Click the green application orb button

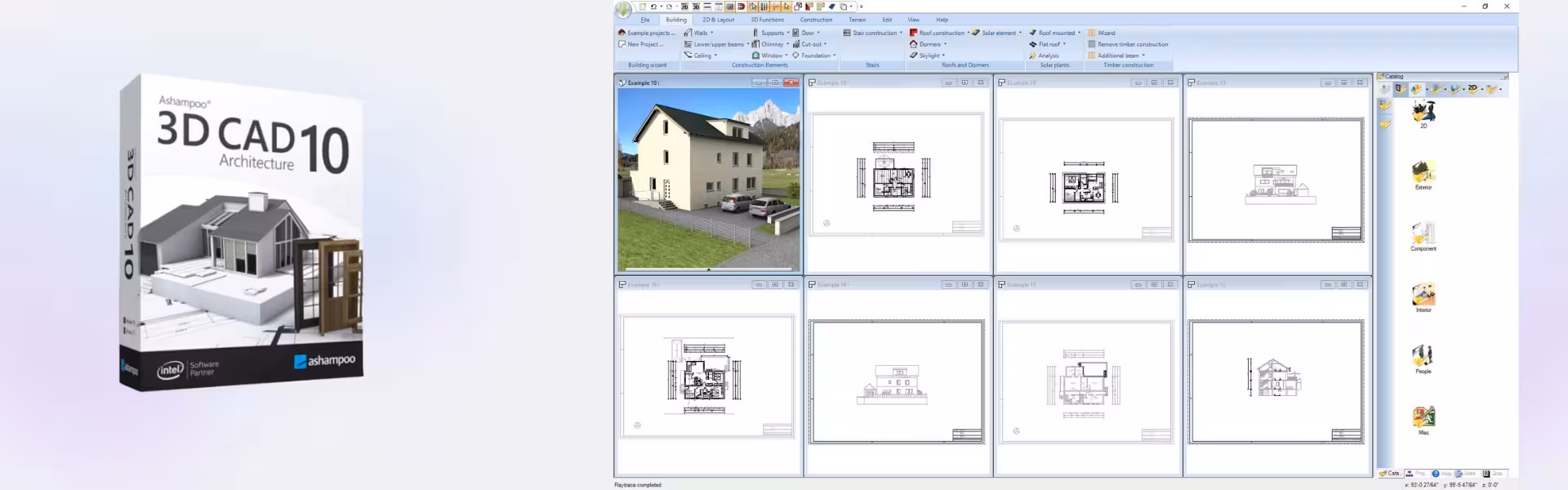[623, 10]
